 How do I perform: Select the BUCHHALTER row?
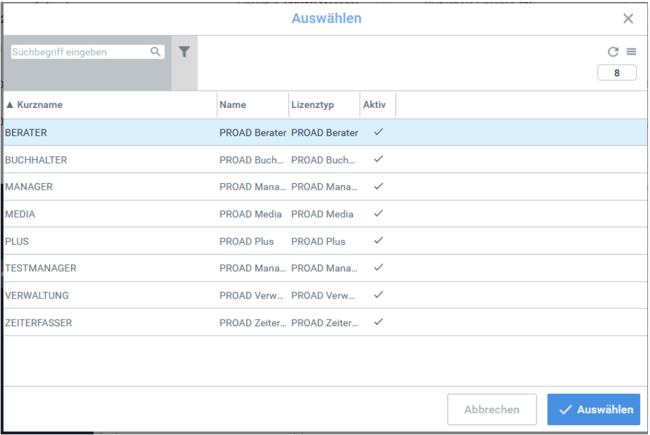coord(36,160)
